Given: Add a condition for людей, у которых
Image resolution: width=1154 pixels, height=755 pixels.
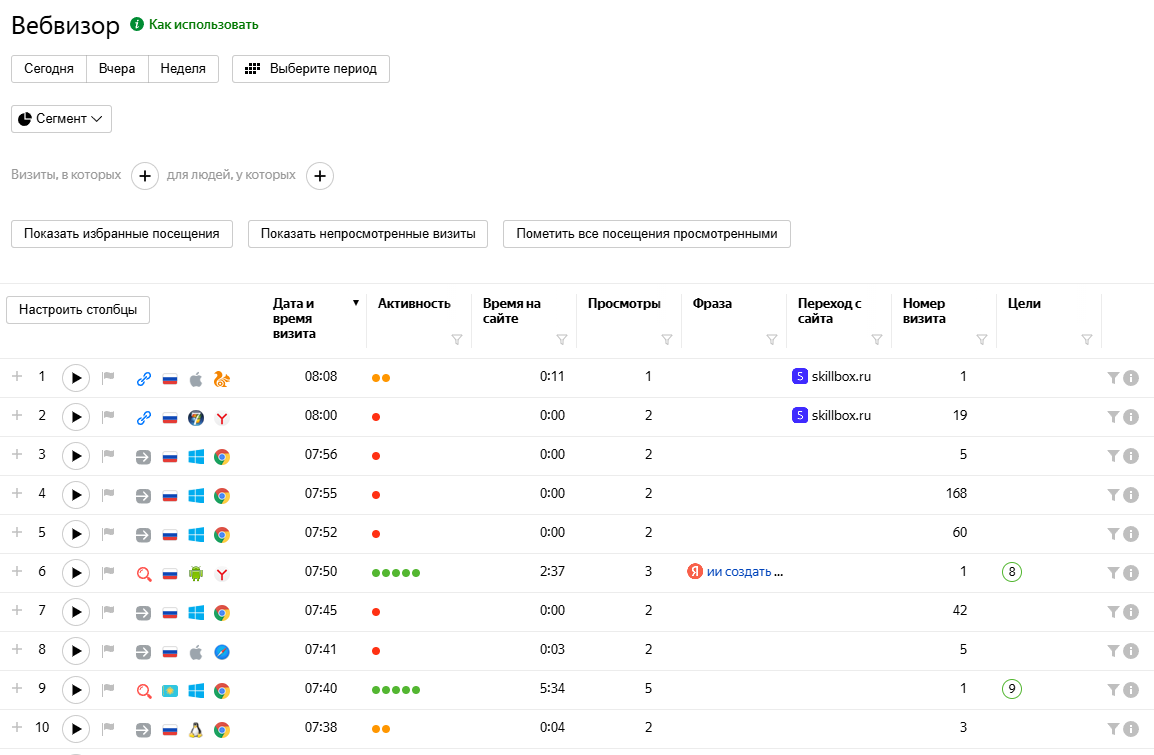Looking at the screenshot, I should coord(320,176).
